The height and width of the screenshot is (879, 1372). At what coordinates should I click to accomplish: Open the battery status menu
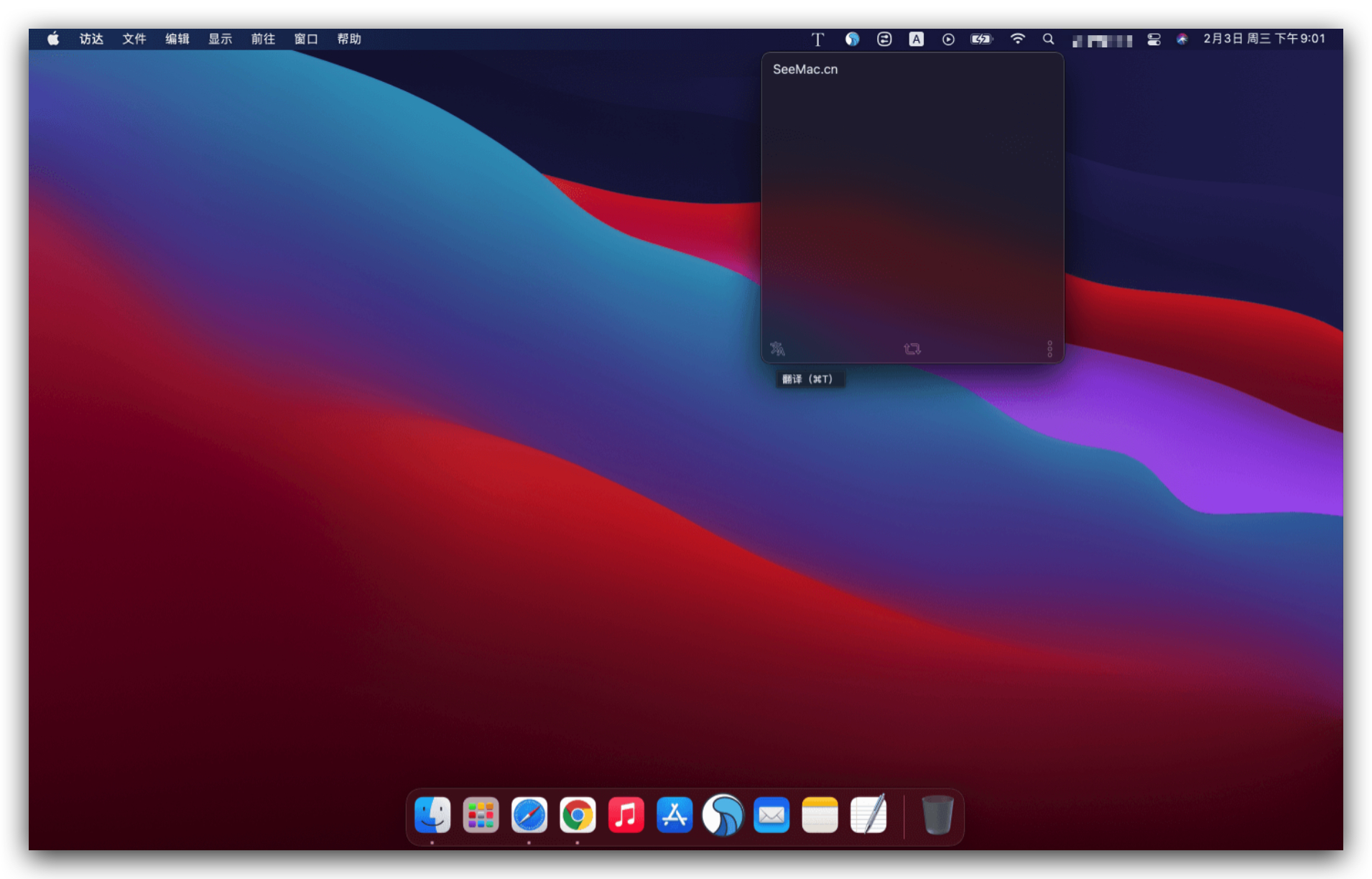(981, 39)
